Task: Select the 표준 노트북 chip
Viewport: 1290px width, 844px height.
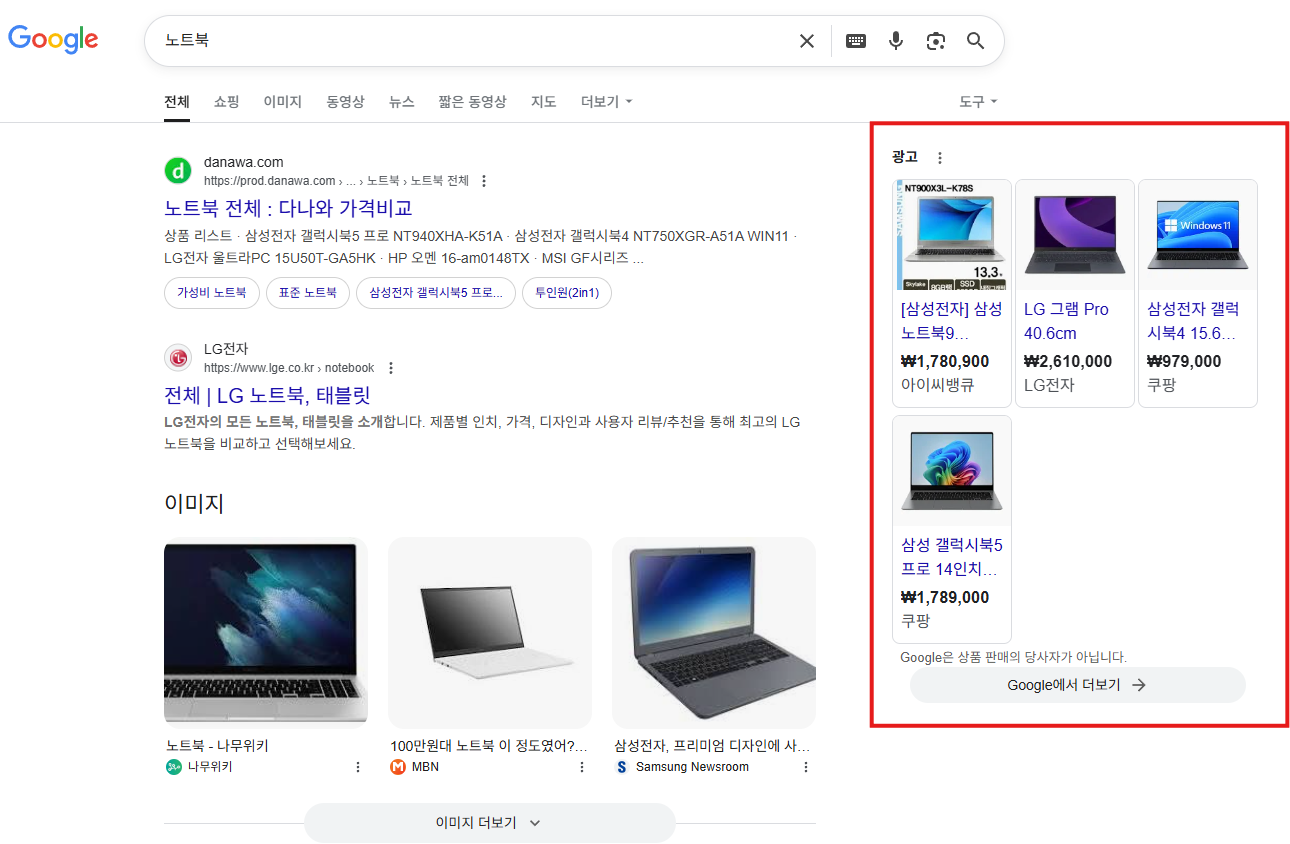Action: [308, 293]
